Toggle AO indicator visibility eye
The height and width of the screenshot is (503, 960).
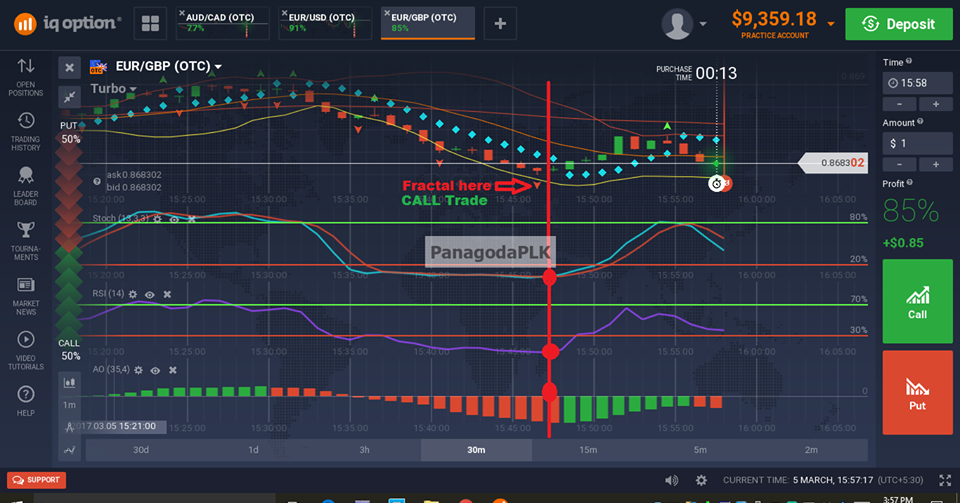pyautogui.click(x=155, y=370)
